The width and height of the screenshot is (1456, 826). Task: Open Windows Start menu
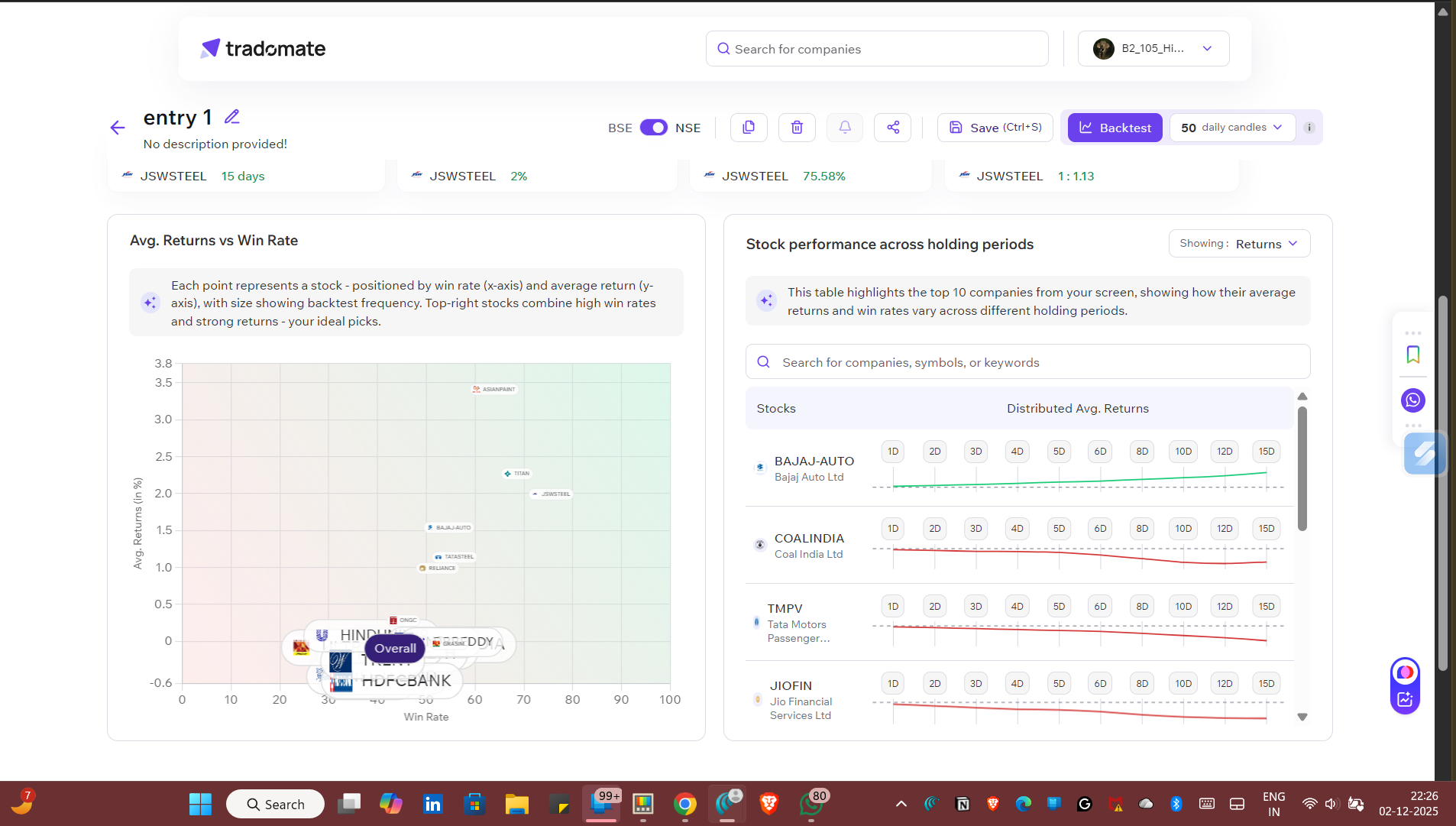[200, 804]
